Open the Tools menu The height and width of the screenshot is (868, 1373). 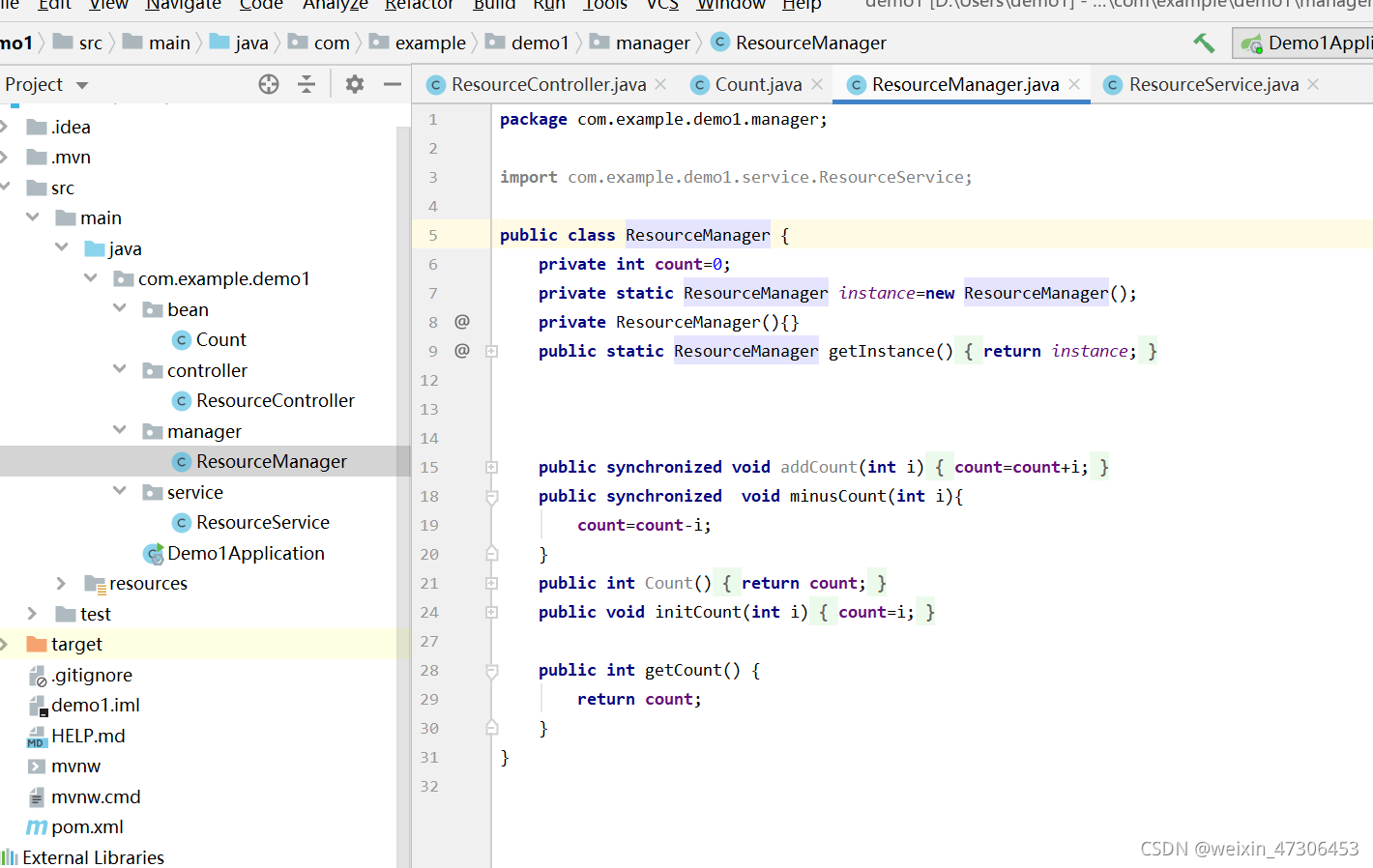(605, 5)
